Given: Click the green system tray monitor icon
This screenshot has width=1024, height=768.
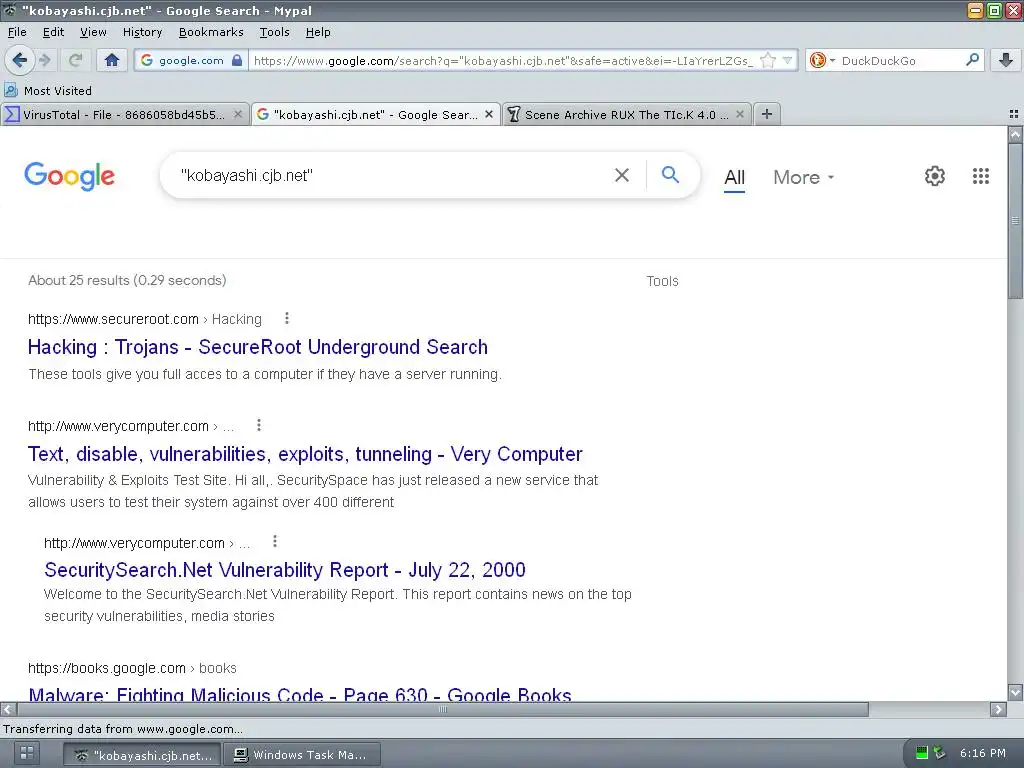Looking at the screenshot, I should click(921, 753).
